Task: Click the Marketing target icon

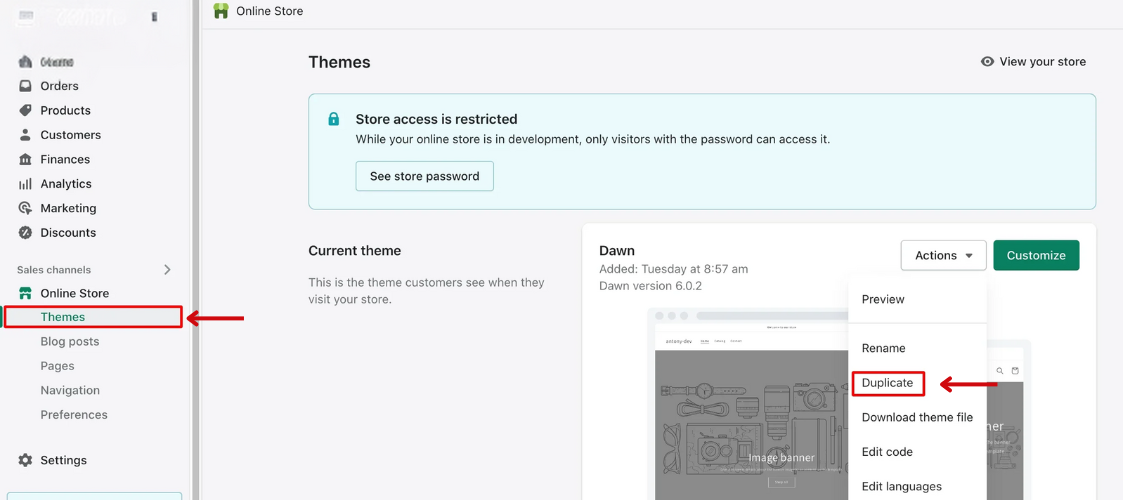Action: pos(25,208)
